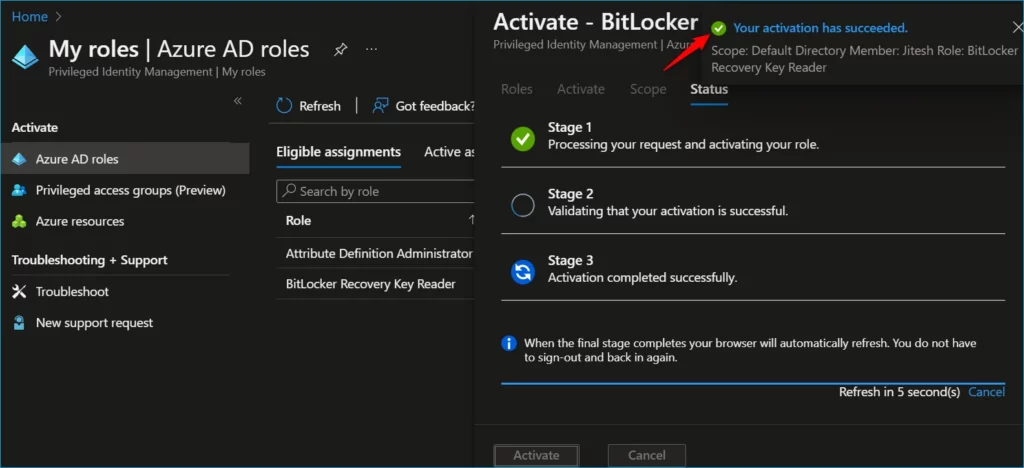Pin the My roles page

(340, 50)
